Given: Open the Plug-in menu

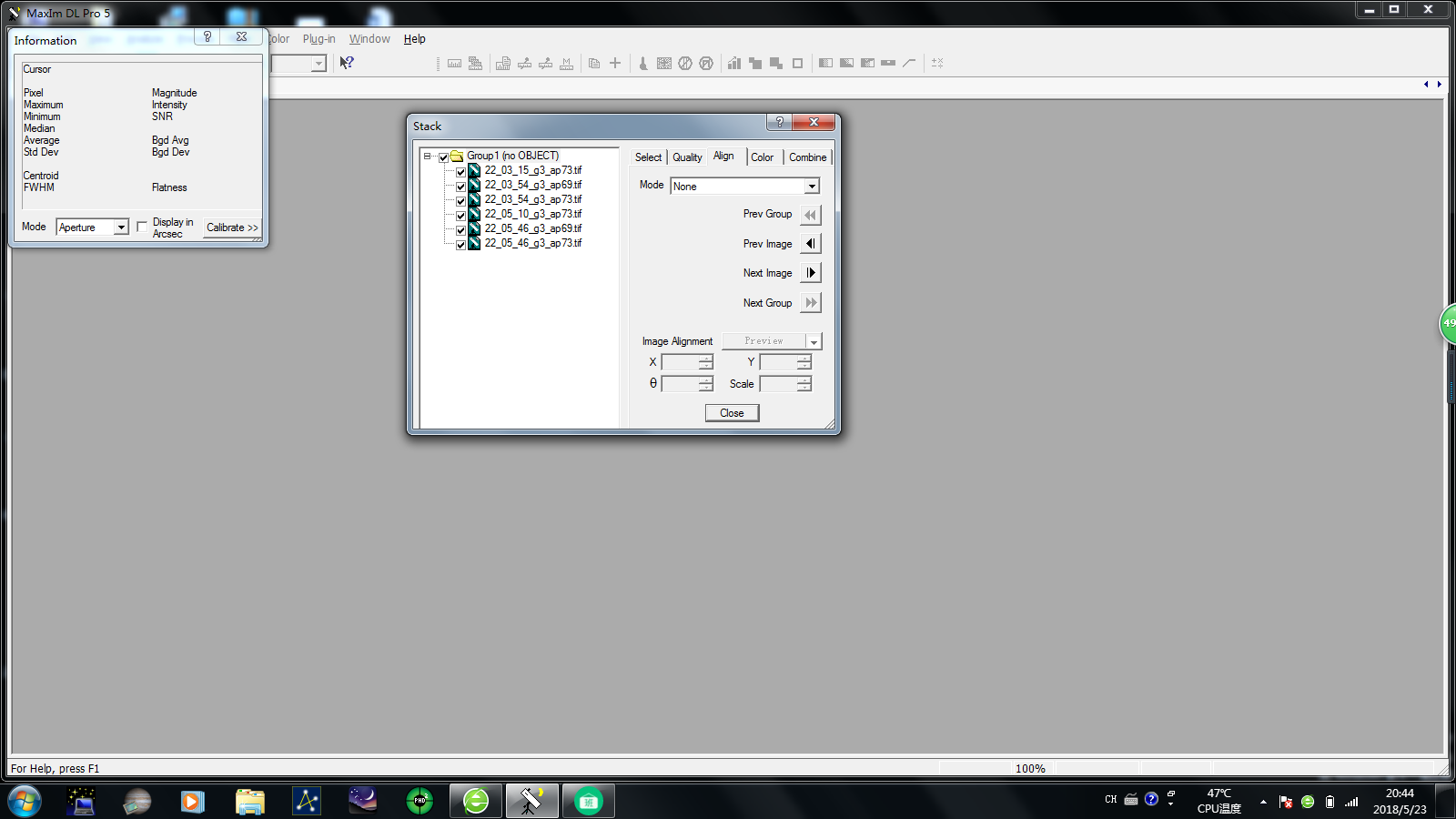Looking at the screenshot, I should click(x=318, y=38).
